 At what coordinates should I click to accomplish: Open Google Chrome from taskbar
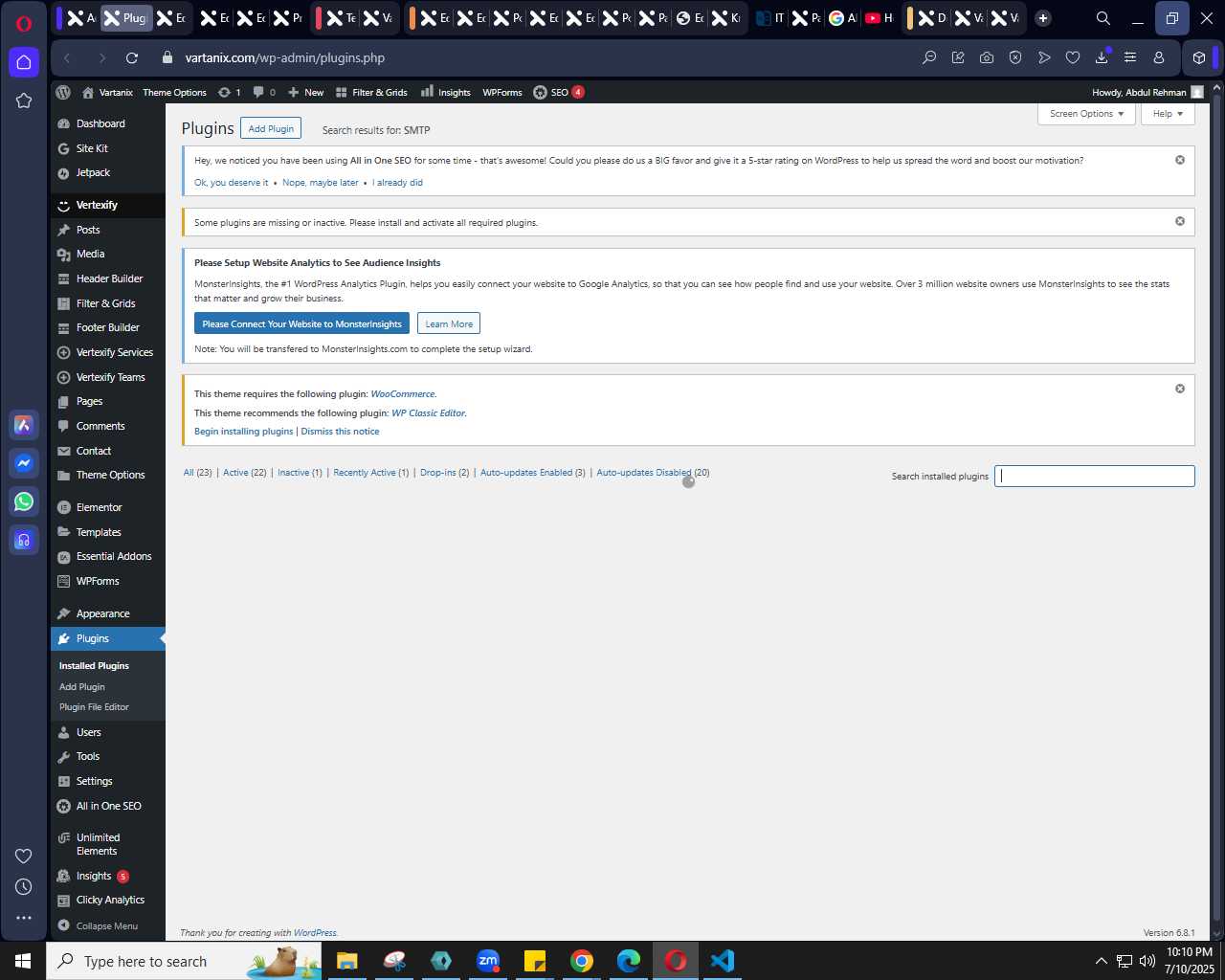pyautogui.click(x=582, y=961)
